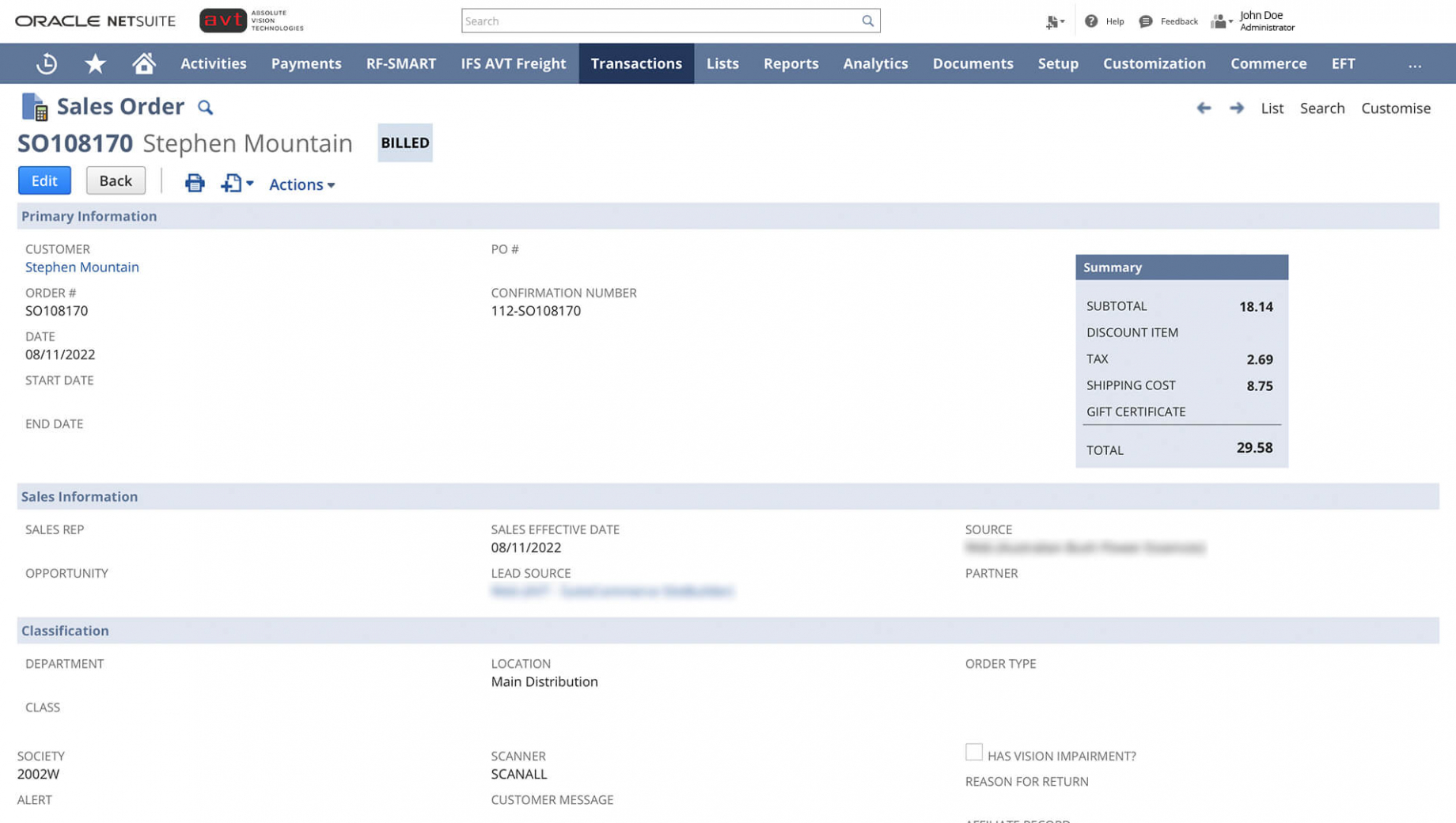Open the Payments menu
1456x823 pixels.
point(306,63)
